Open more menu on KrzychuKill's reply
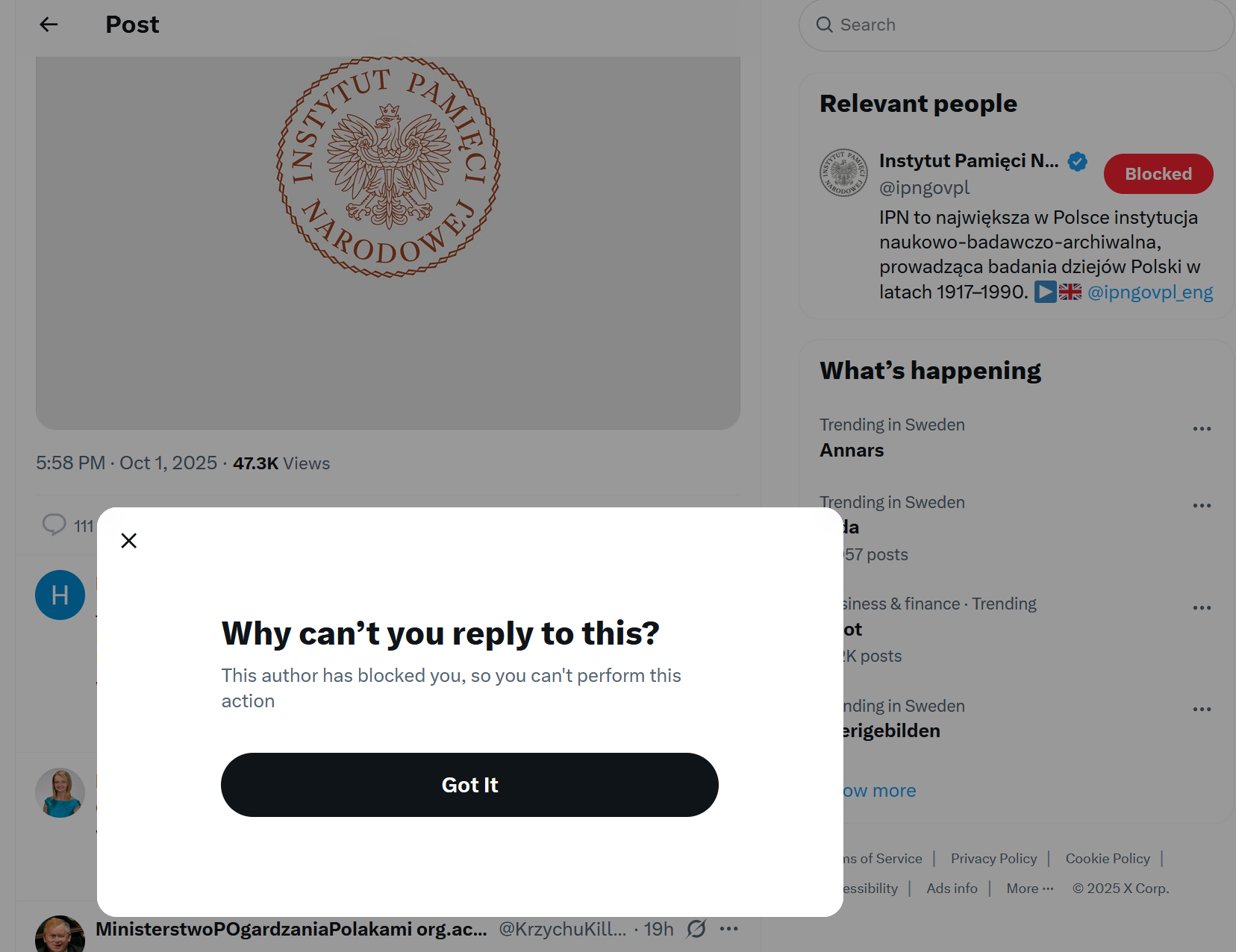Screen dimensions: 1236x952 [729, 929]
